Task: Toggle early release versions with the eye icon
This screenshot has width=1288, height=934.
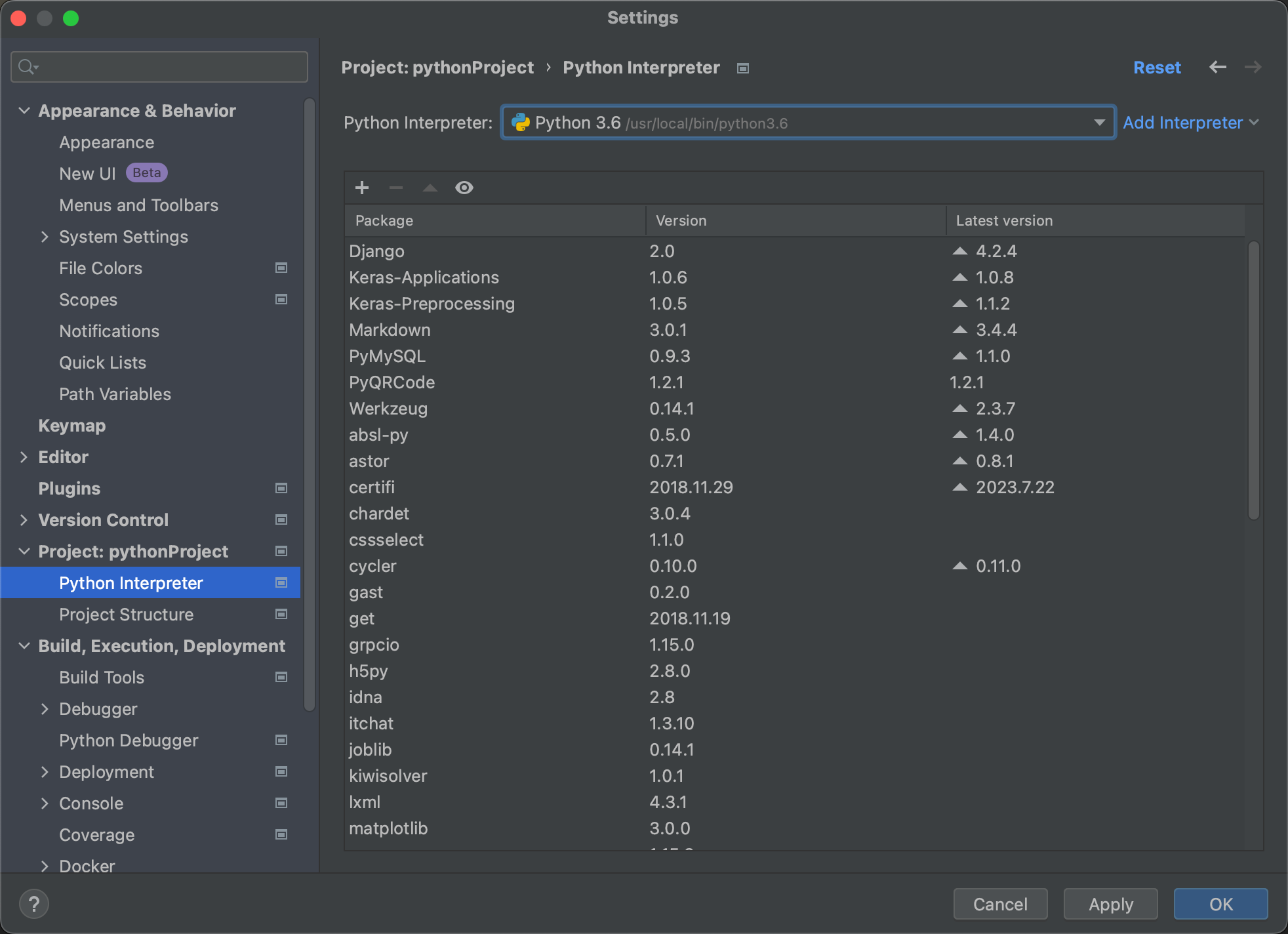Action: (464, 188)
